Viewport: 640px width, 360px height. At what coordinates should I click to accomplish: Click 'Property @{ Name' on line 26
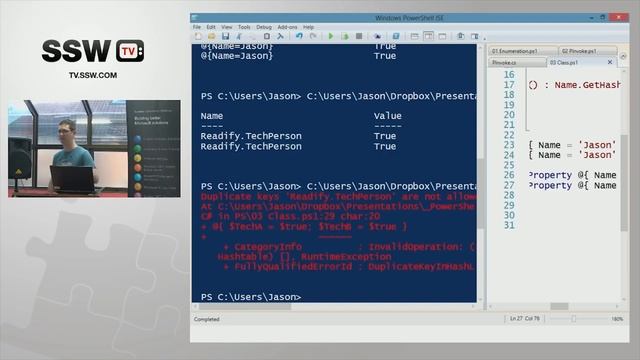[573, 176]
